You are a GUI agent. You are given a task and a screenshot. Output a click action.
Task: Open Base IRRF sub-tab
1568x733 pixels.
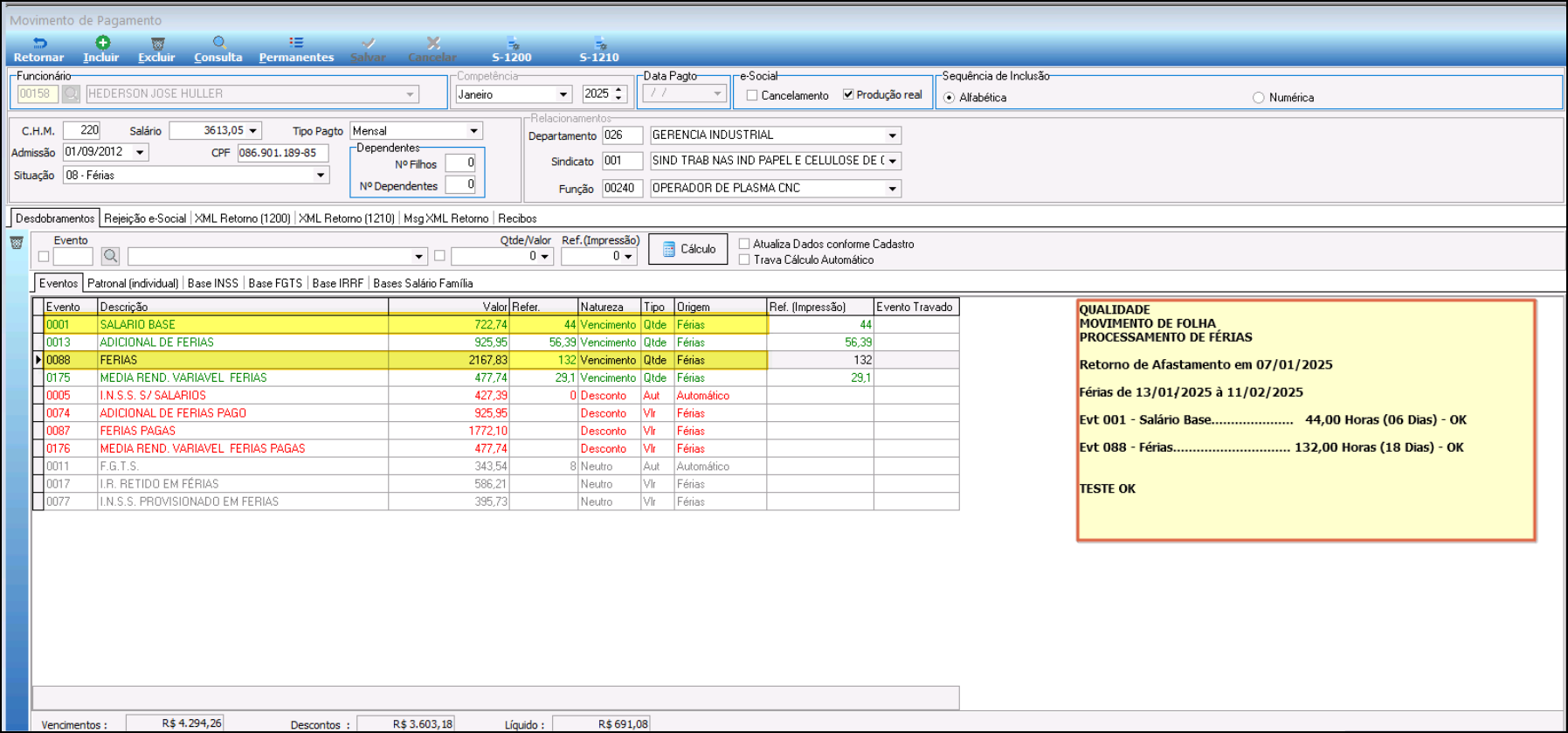(338, 283)
